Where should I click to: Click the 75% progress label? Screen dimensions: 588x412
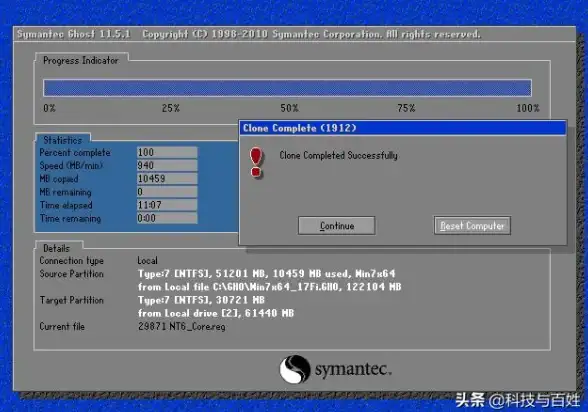[x=406, y=108]
